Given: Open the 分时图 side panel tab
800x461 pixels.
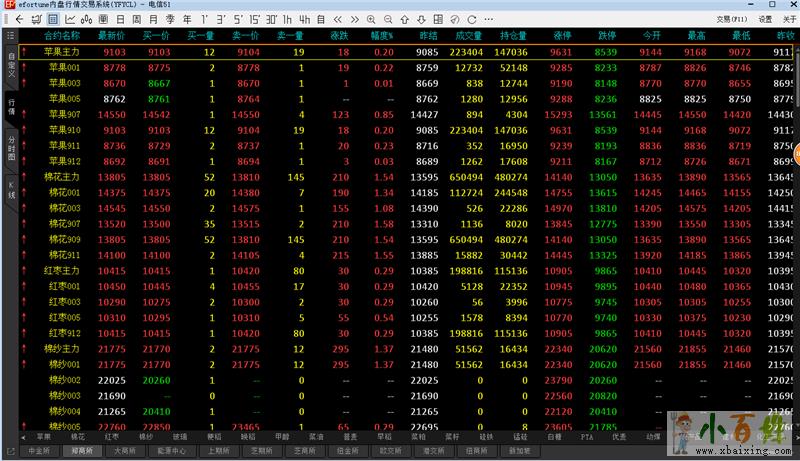Looking at the screenshot, I should pyautogui.click(x=11, y=148).
